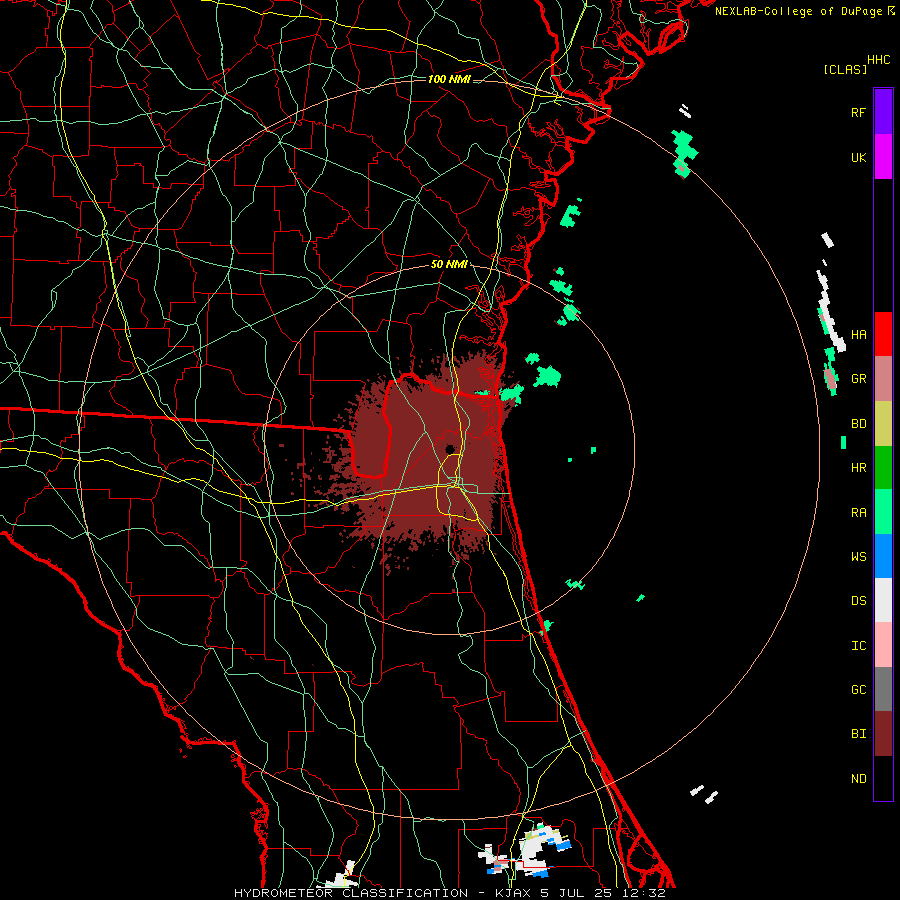Viewport: 900px width, 900px height.
Task: Click the '50 NMI' range ring label
Action: (449, 265)
